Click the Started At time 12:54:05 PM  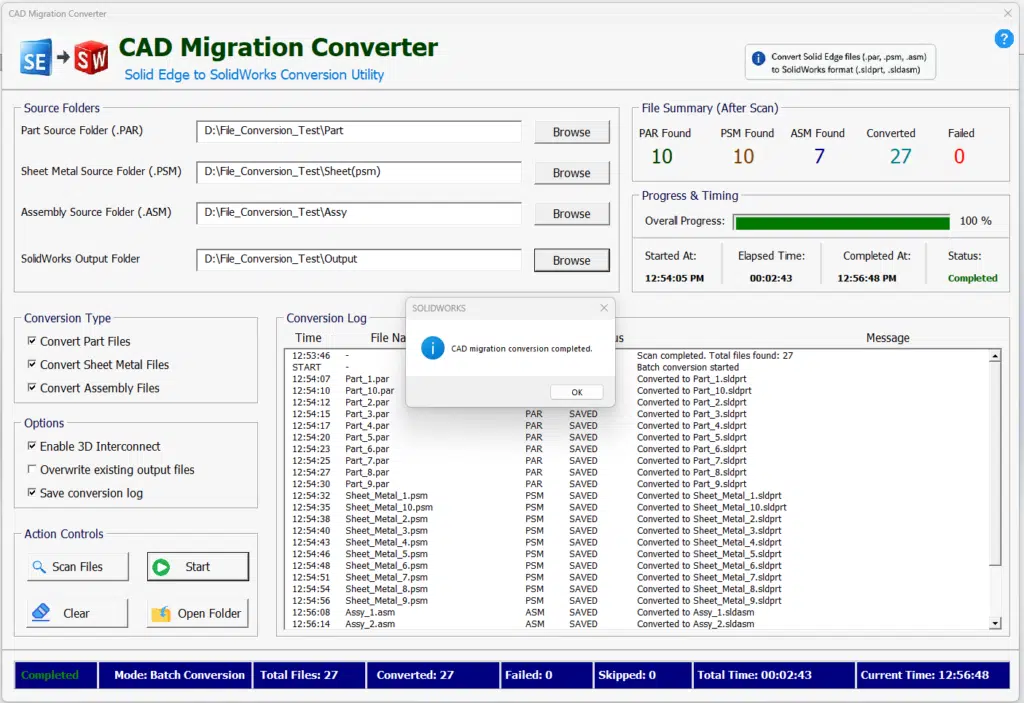point(674,278)
